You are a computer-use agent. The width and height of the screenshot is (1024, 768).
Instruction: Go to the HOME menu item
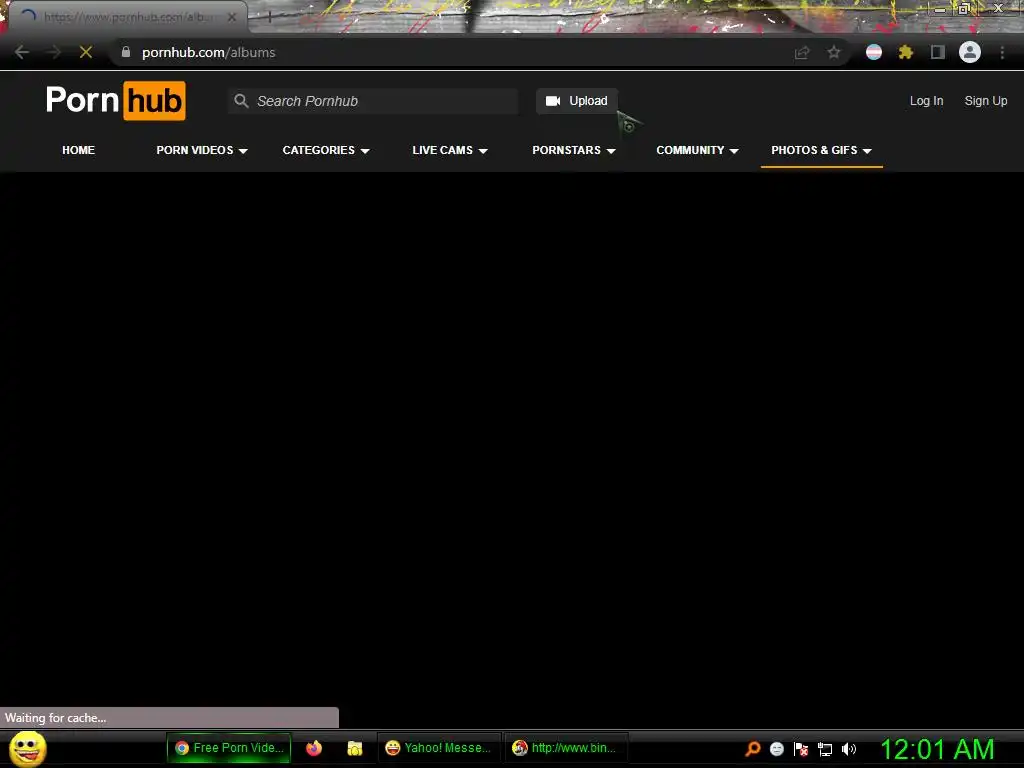[78, 150]
